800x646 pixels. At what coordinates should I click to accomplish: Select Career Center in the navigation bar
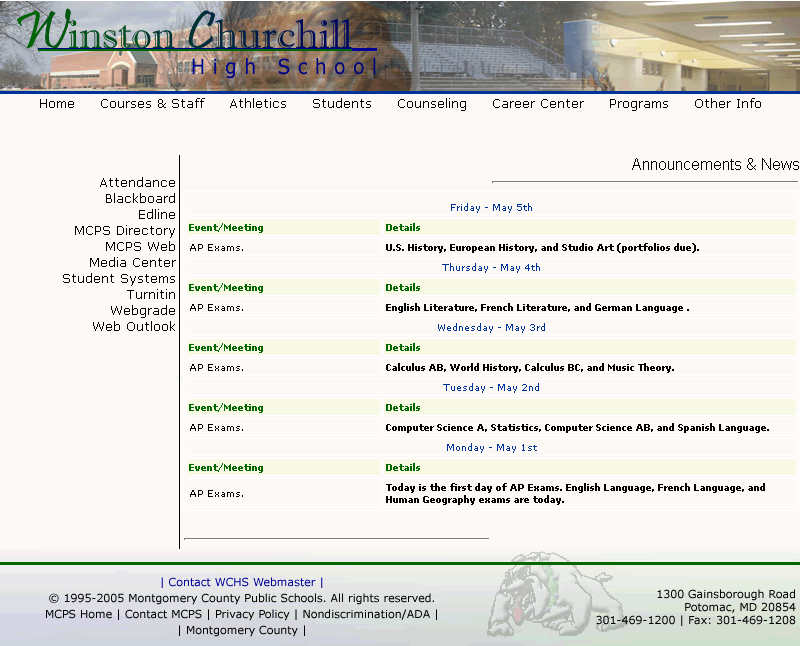point(538,104)
